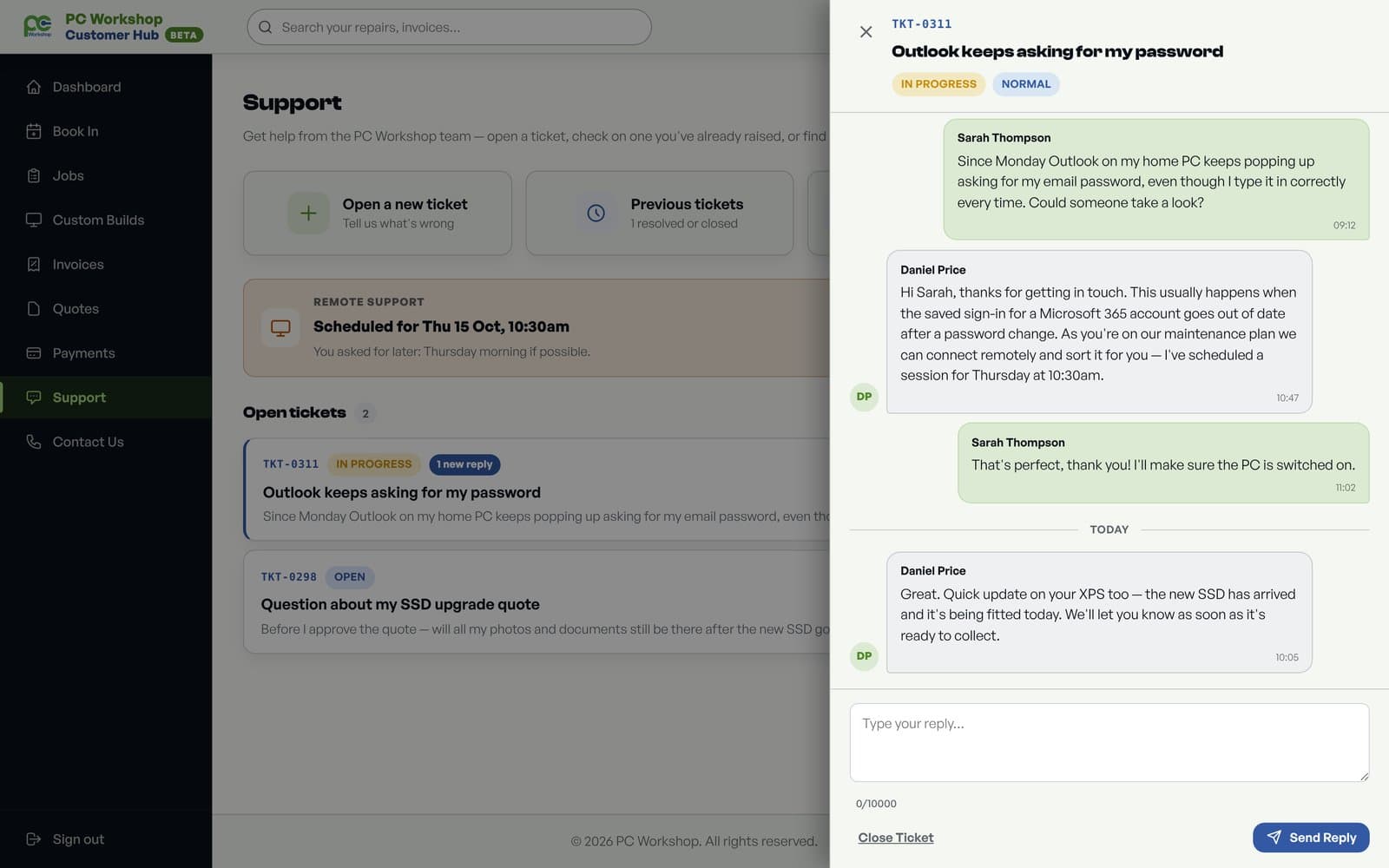Click the TKT-0311 ID in panel header
The width and height of the screenshot is (1389, 868).
pos(922,24)
